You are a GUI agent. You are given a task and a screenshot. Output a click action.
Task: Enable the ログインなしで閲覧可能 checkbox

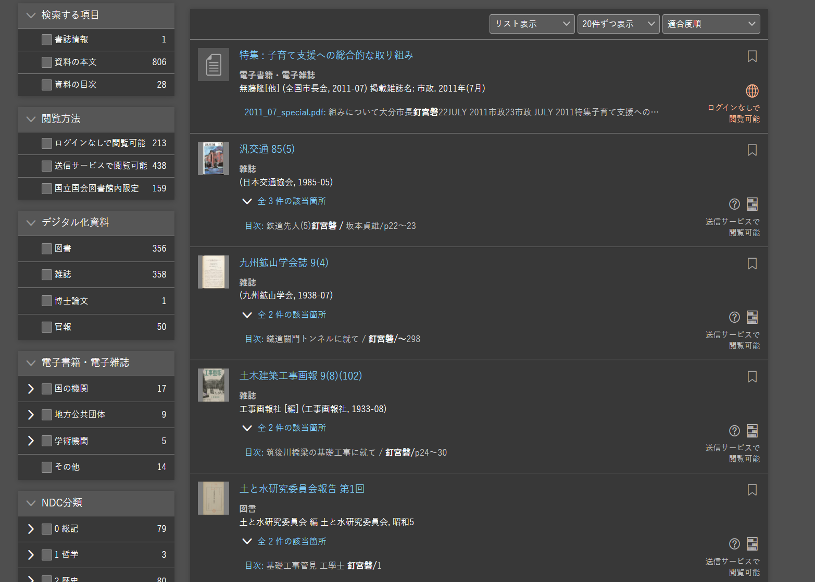click(x=47, y=143)
